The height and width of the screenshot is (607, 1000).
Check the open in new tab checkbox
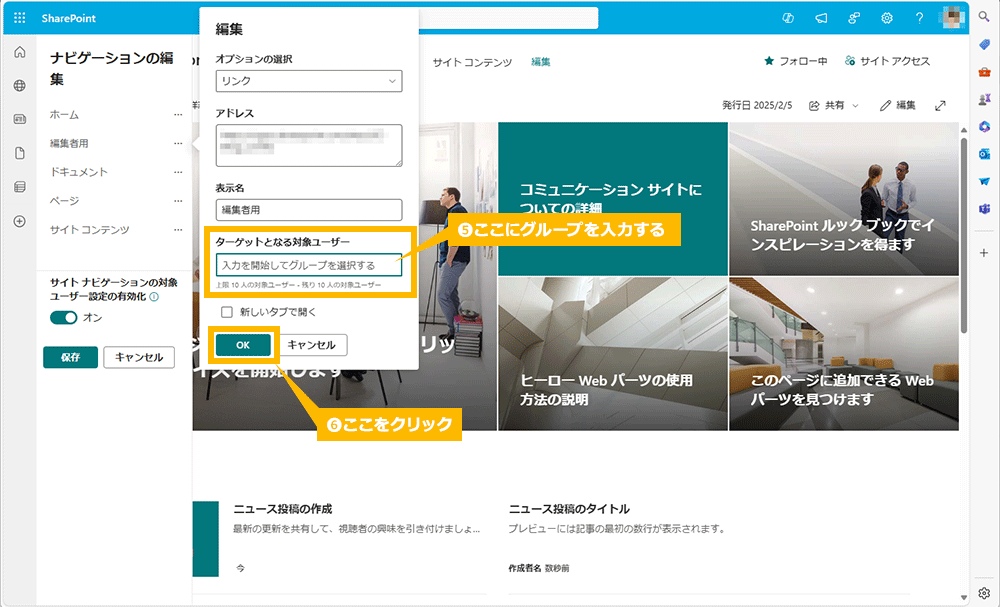click(x=226, y=312)
